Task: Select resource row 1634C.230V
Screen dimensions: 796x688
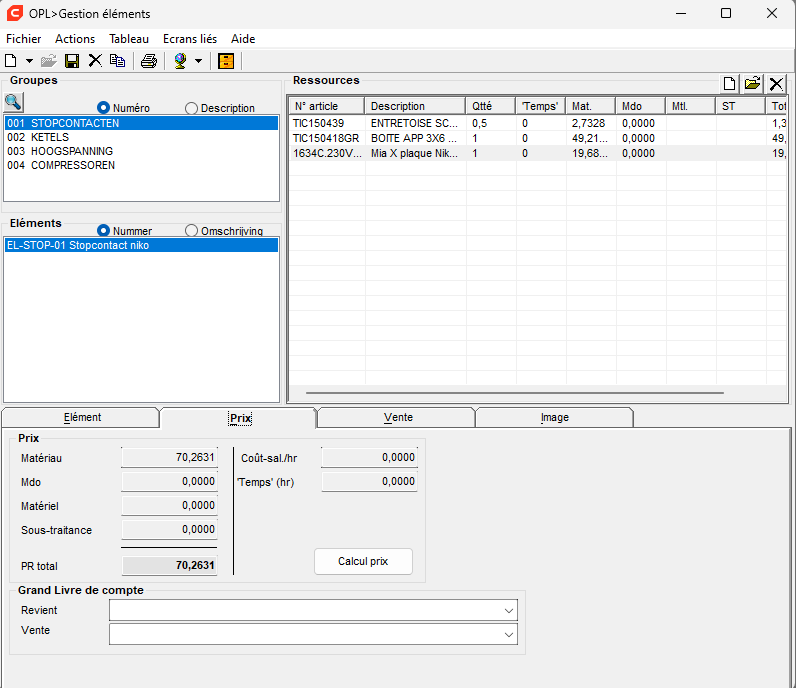Action: tap(538, 153)
